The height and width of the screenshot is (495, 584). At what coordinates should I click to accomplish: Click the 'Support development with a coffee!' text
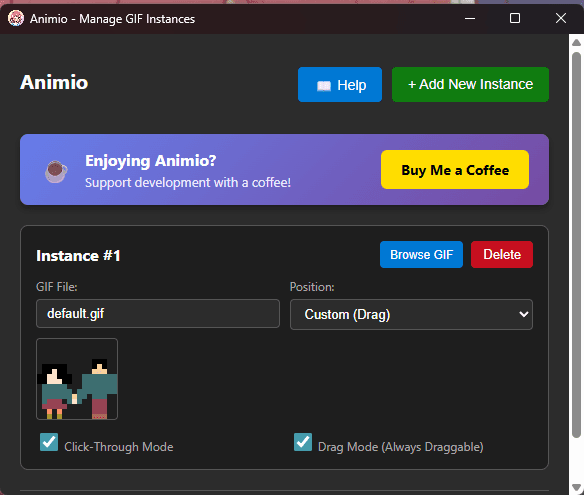click(188, 183)
